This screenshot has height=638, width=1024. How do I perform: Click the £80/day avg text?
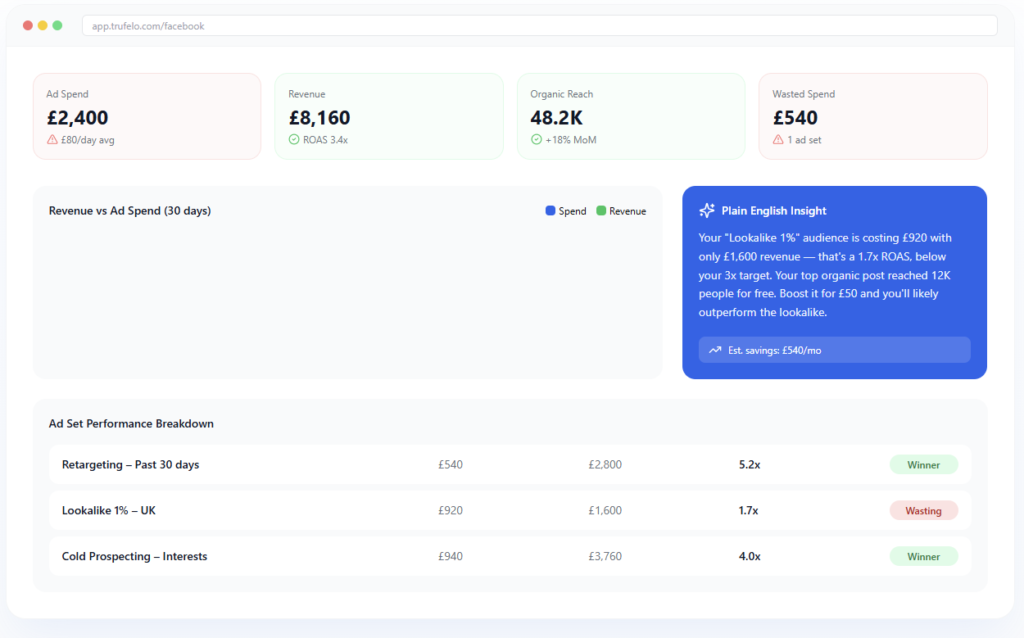coord(88,140)
